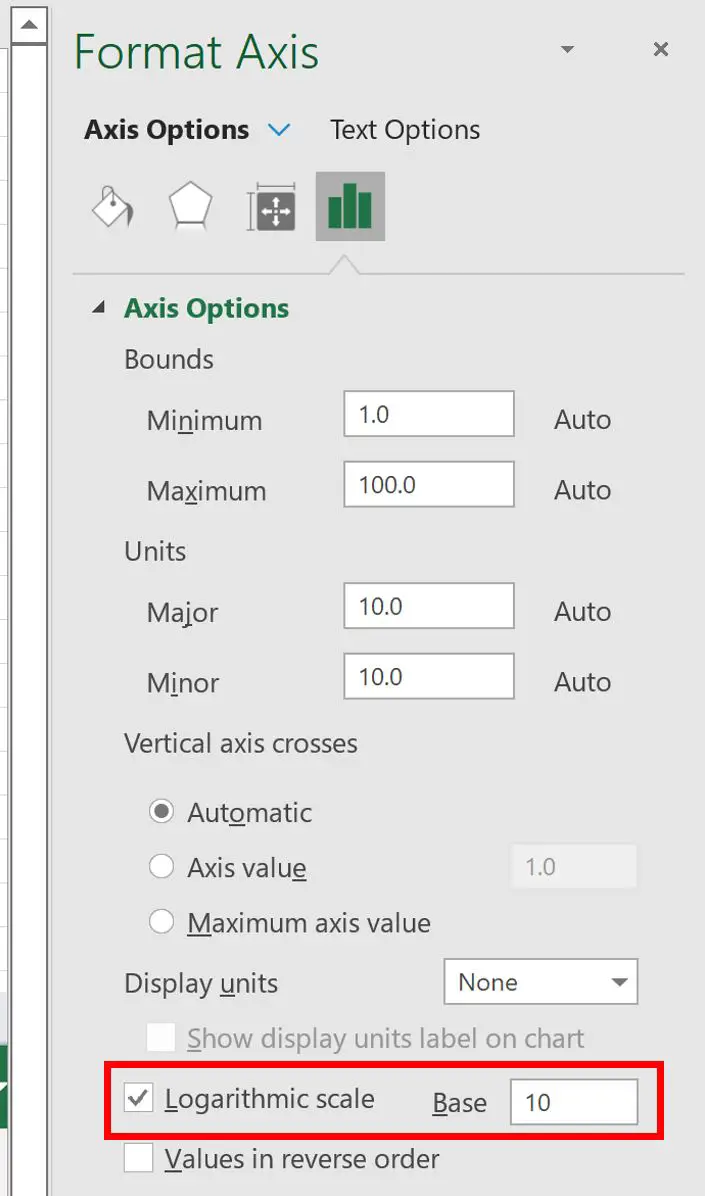The width and height of the screenshot is (705, 1196).
Task: Open the Format Axis pane options arrow
Action: pyautogui.click(x=567, y=49)
